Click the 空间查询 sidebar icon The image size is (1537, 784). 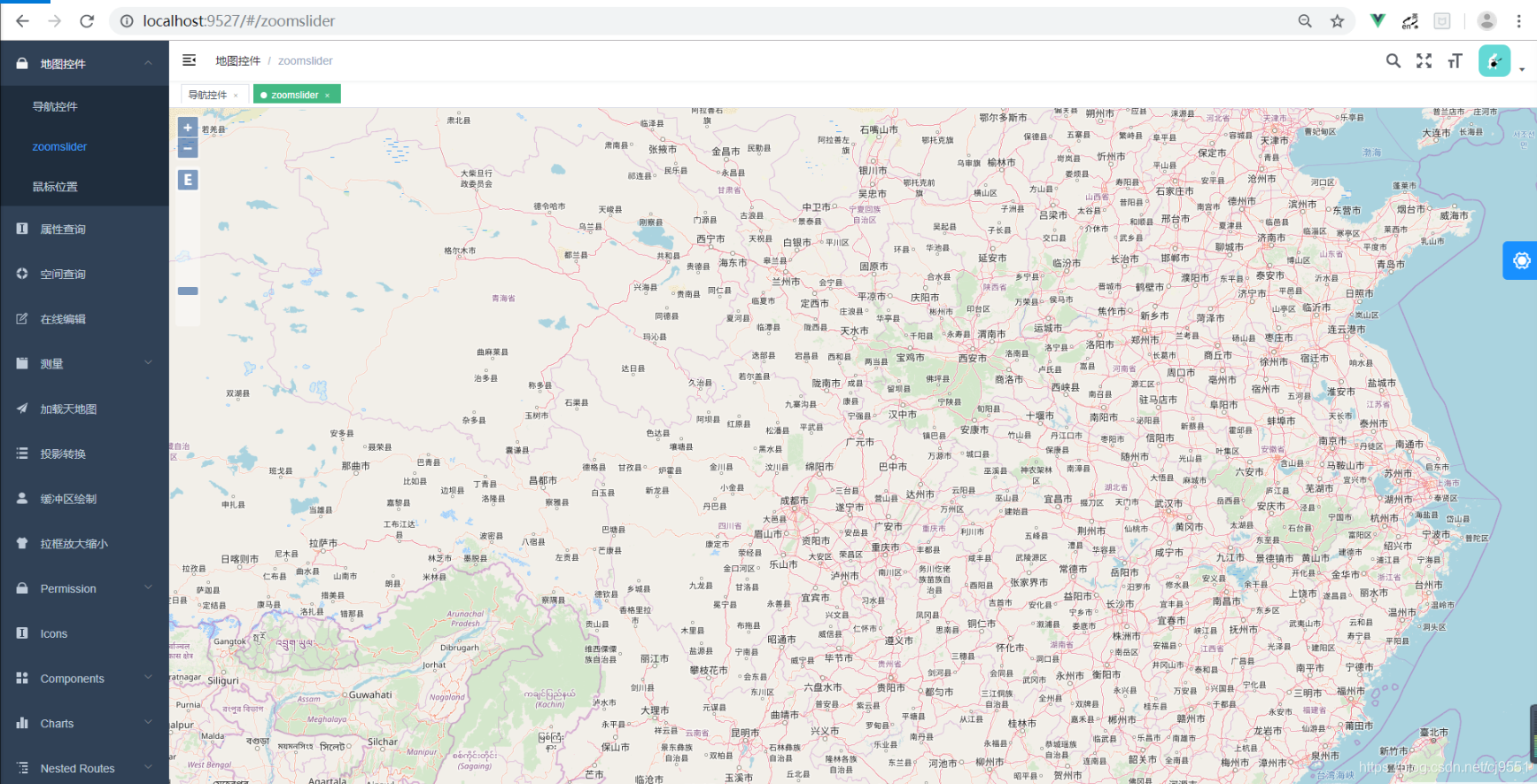click(22, 274)
